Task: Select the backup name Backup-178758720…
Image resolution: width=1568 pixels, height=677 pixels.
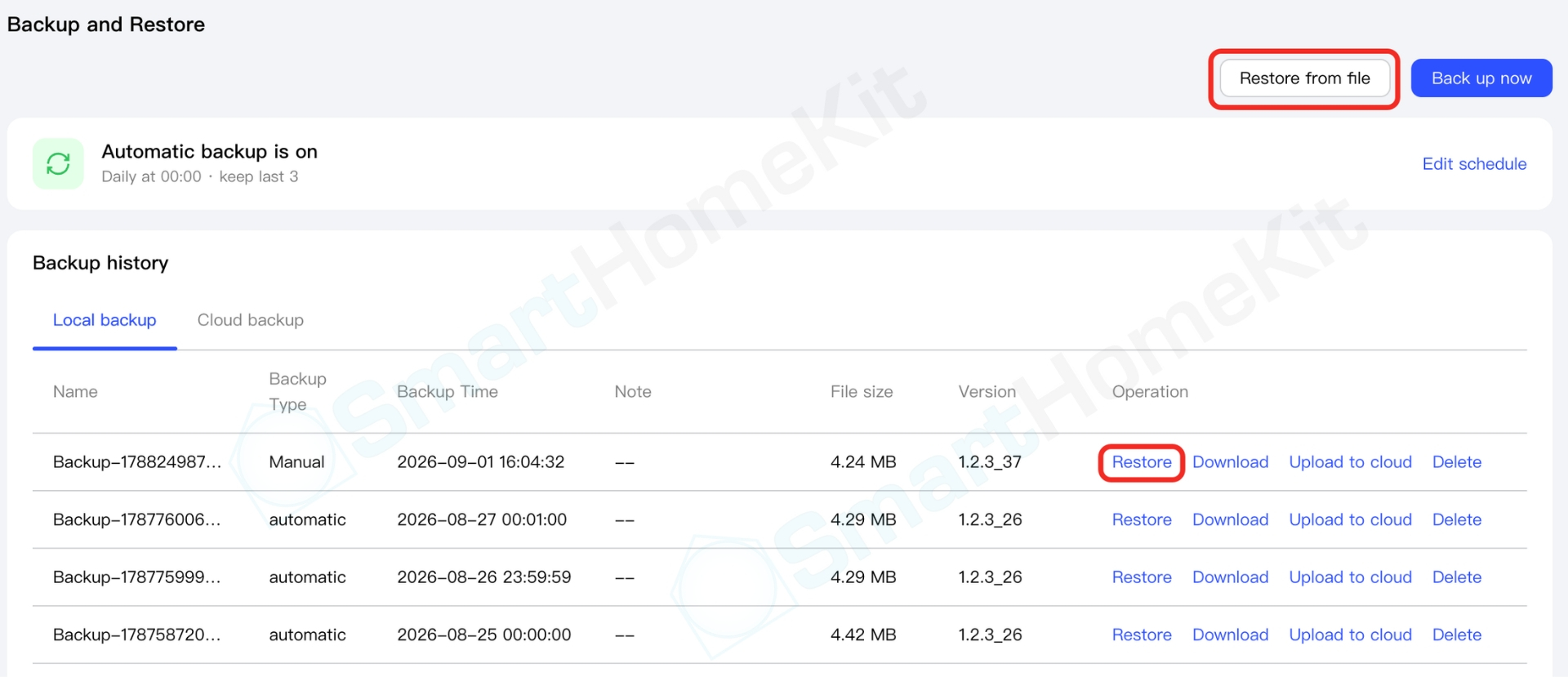Action: pyautogui.click(x=137, y=635)
